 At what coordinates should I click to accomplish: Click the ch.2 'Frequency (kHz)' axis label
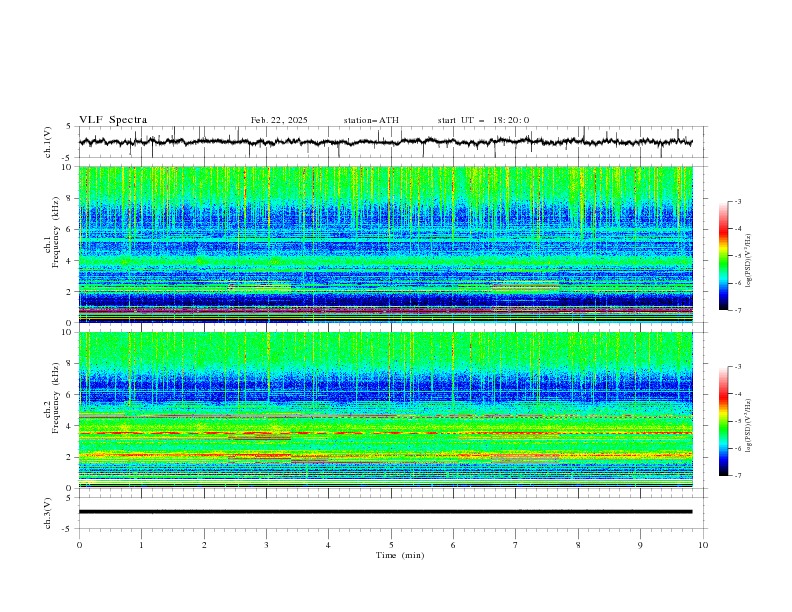click(x=57, y=397)
